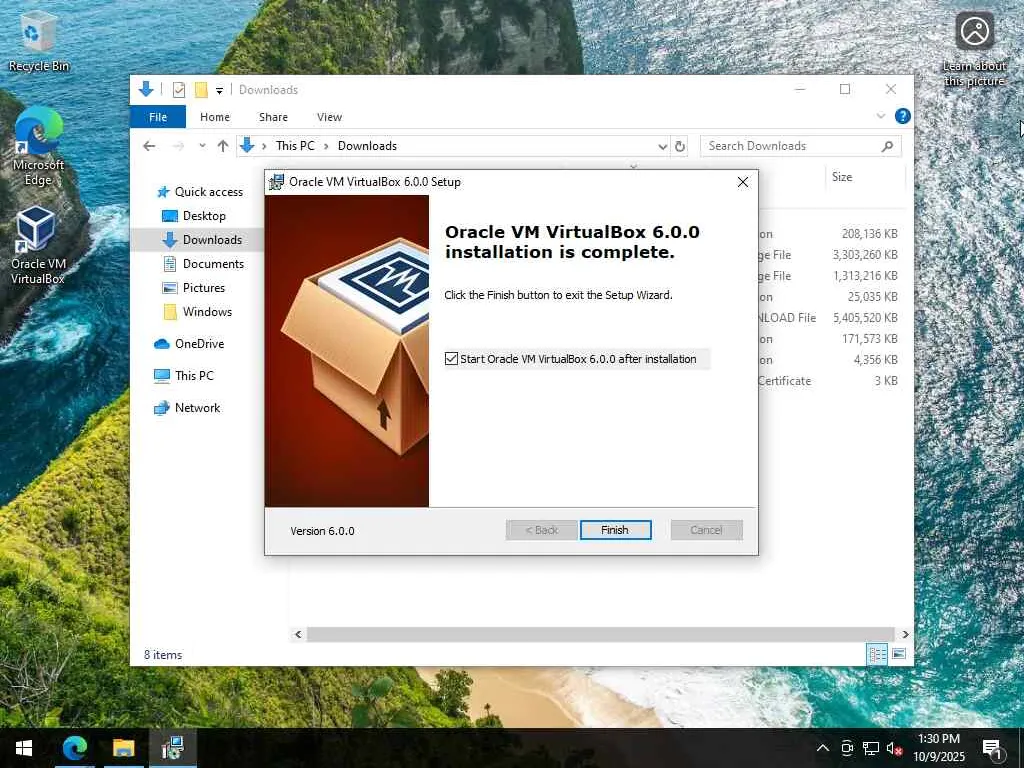The image size is (1024, 768).
Task: Click the Meet Now tray icon
Action: [x=847, y=748]
